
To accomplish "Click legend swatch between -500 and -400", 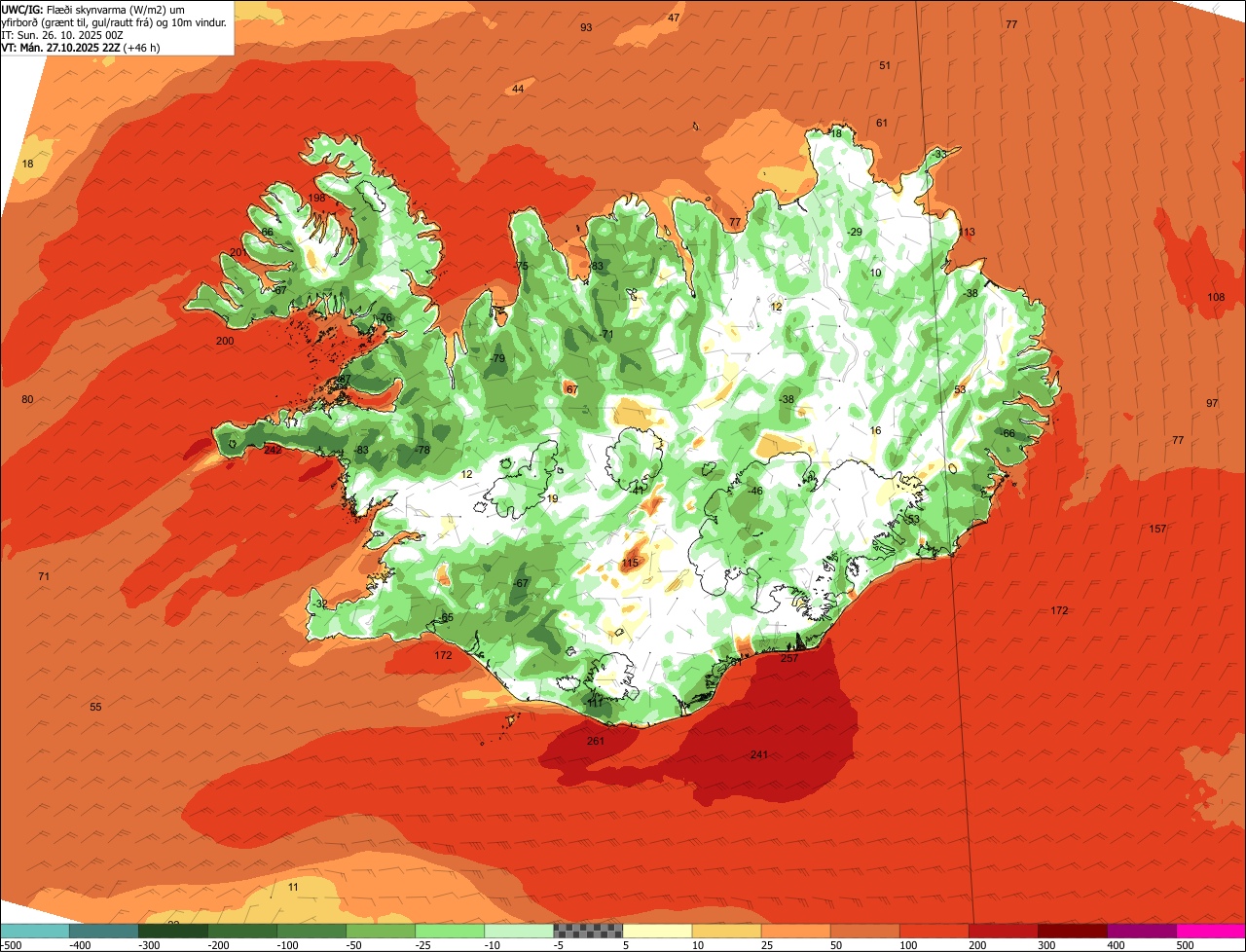I will (34, 931).
